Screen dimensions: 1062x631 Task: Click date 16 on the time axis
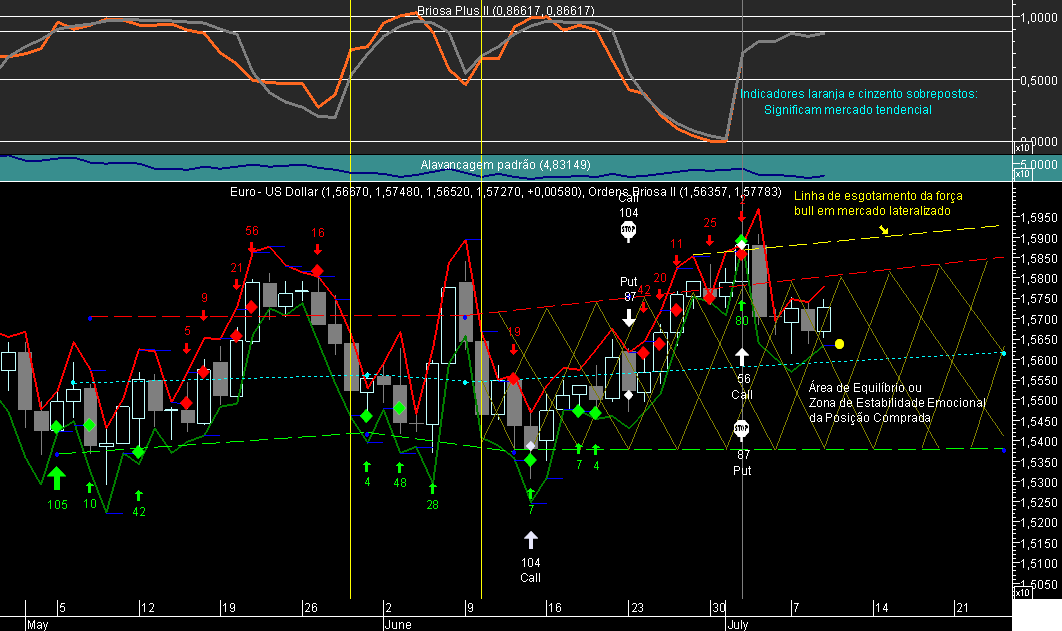(554, 607)
